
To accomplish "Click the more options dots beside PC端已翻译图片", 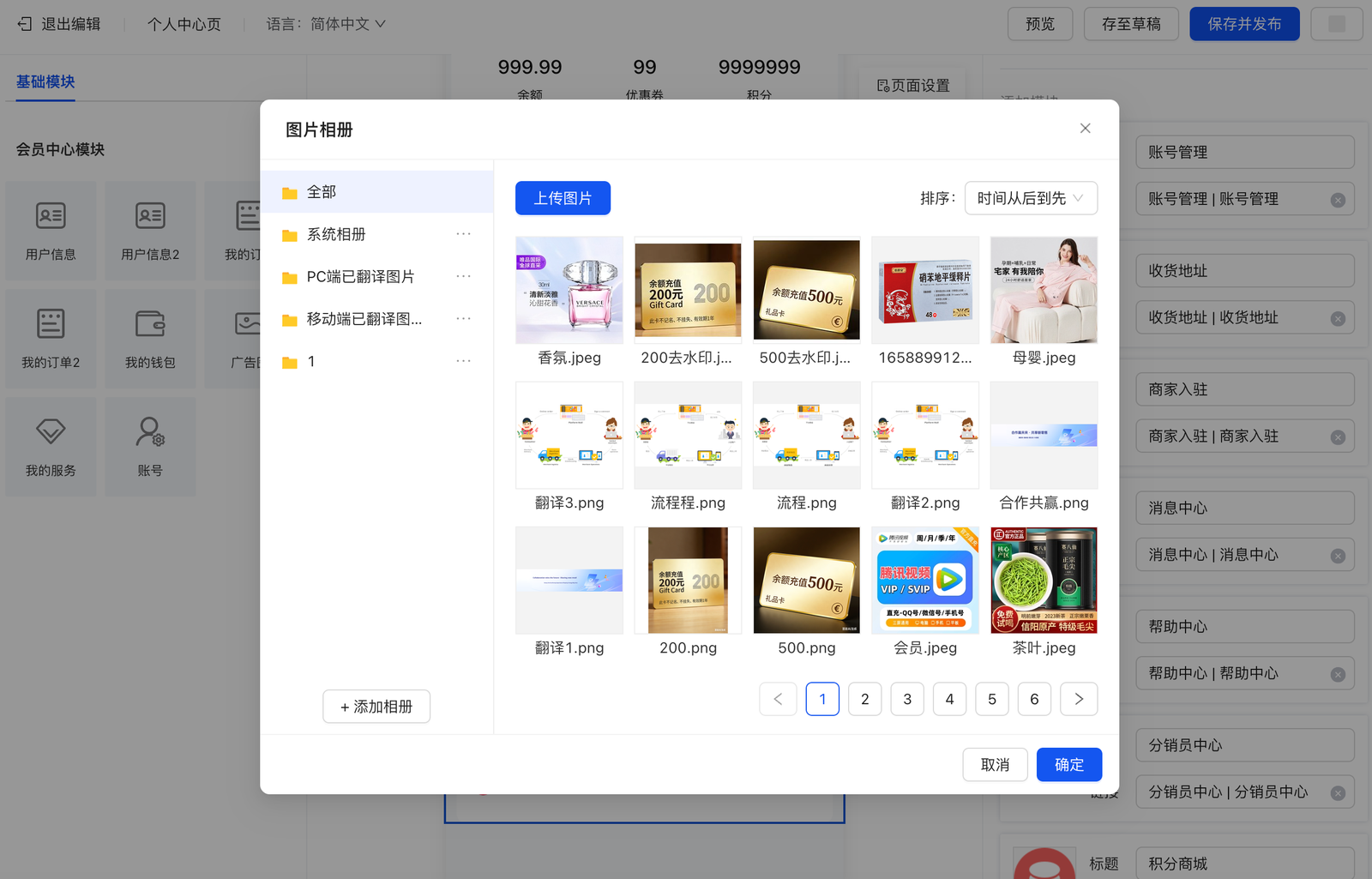I will (x=463, y=276).
